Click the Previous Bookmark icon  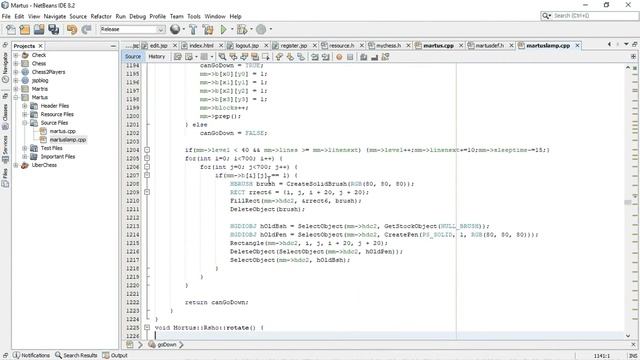[x=279, y=57]
